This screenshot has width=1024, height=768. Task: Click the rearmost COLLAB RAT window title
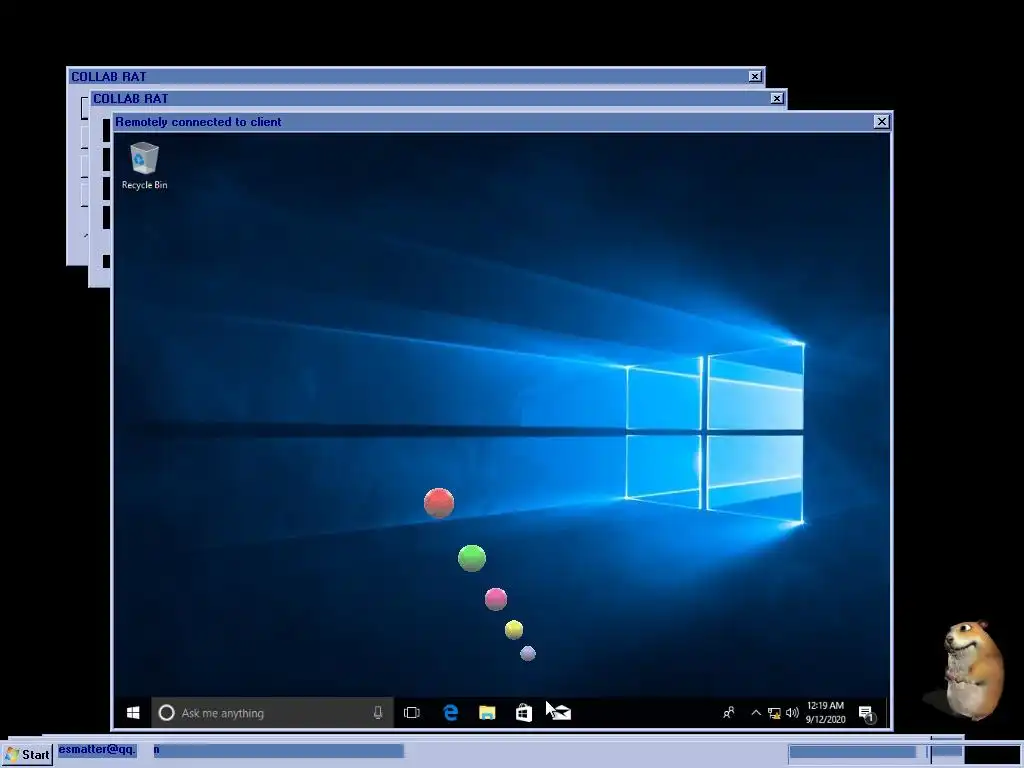[108, 76]
